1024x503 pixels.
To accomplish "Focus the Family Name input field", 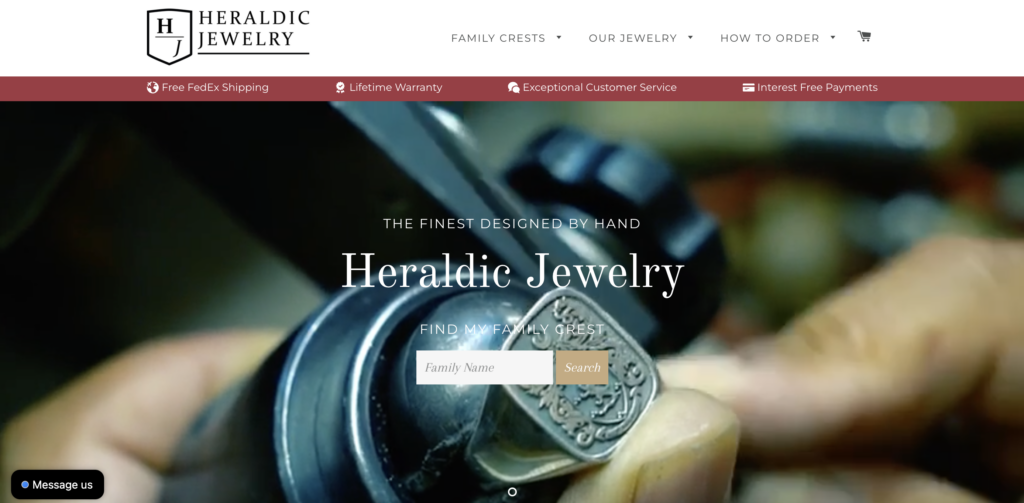I will pyautogui.click(x=485, y=367).
